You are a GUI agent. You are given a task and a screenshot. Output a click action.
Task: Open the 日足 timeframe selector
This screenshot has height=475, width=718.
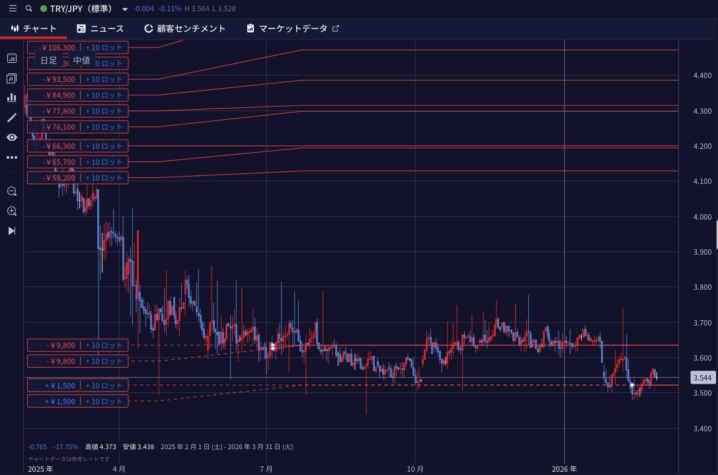[49, 61]
